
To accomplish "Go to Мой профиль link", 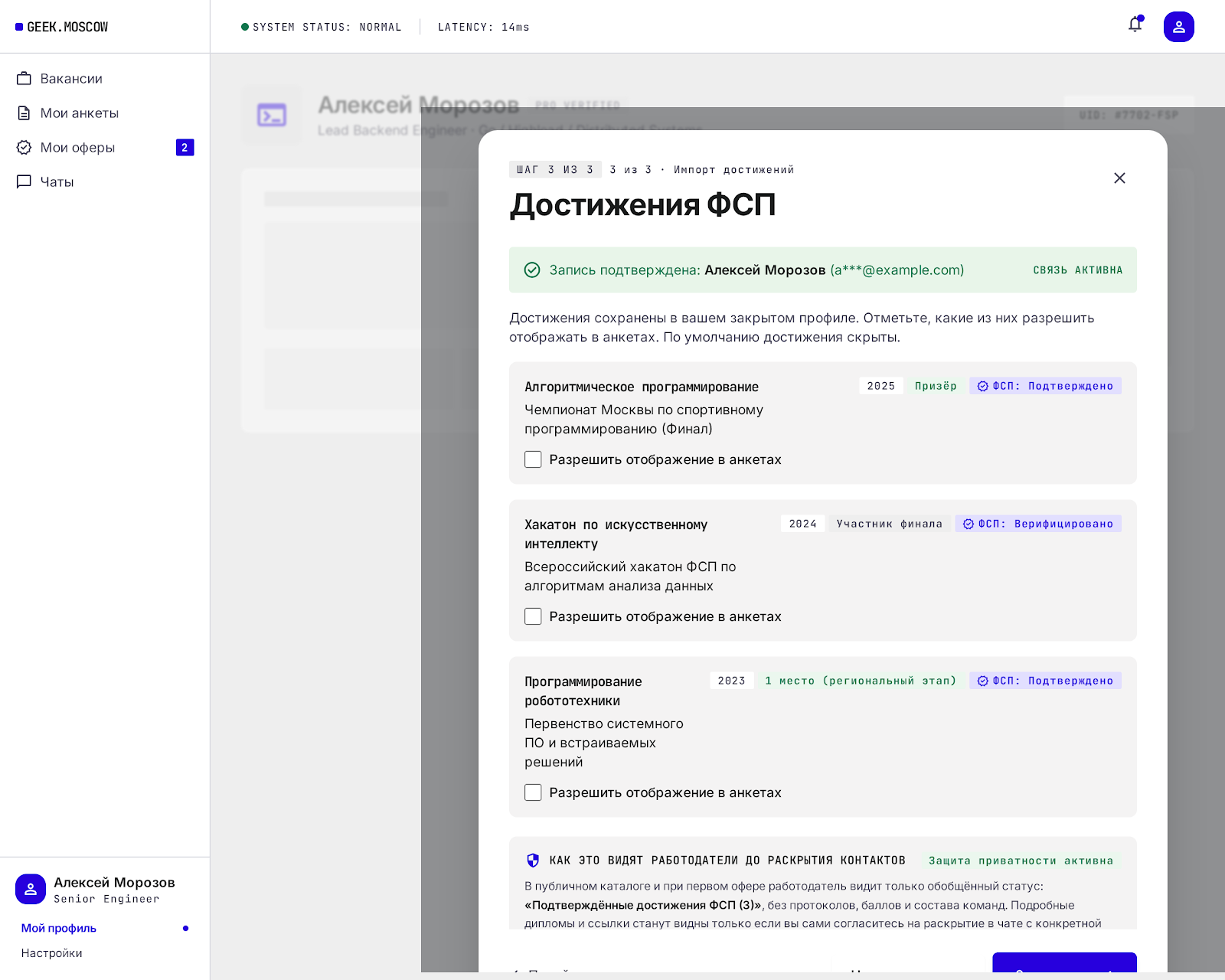I will pos(59,928).
